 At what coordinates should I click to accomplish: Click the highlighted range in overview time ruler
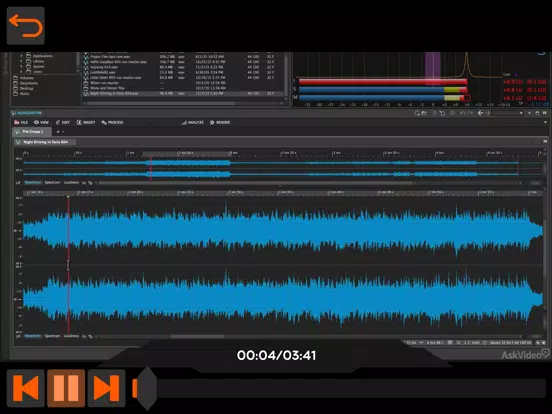coord(186,153)
